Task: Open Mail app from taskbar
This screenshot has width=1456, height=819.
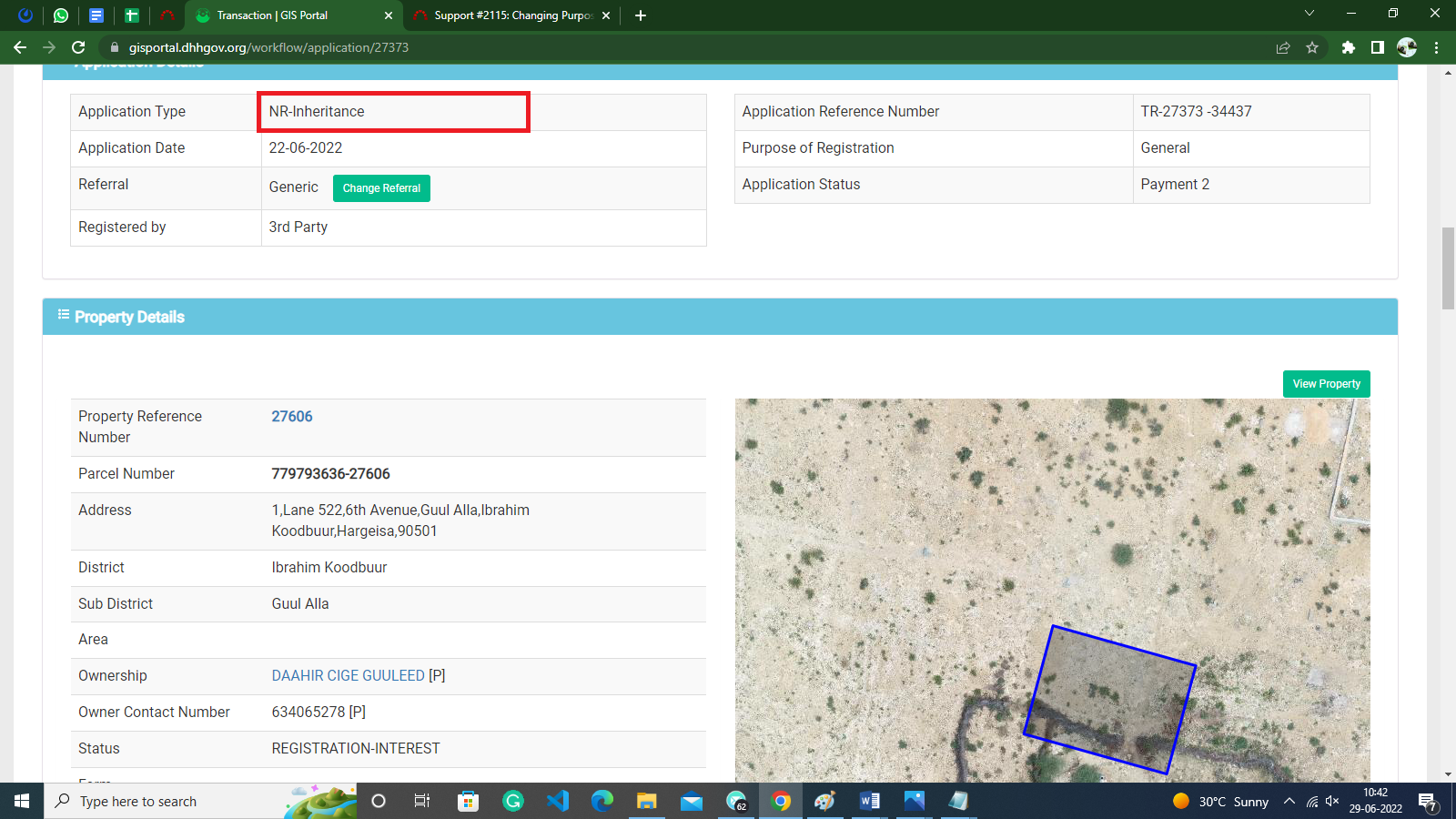Action: [x=692, y=801]
